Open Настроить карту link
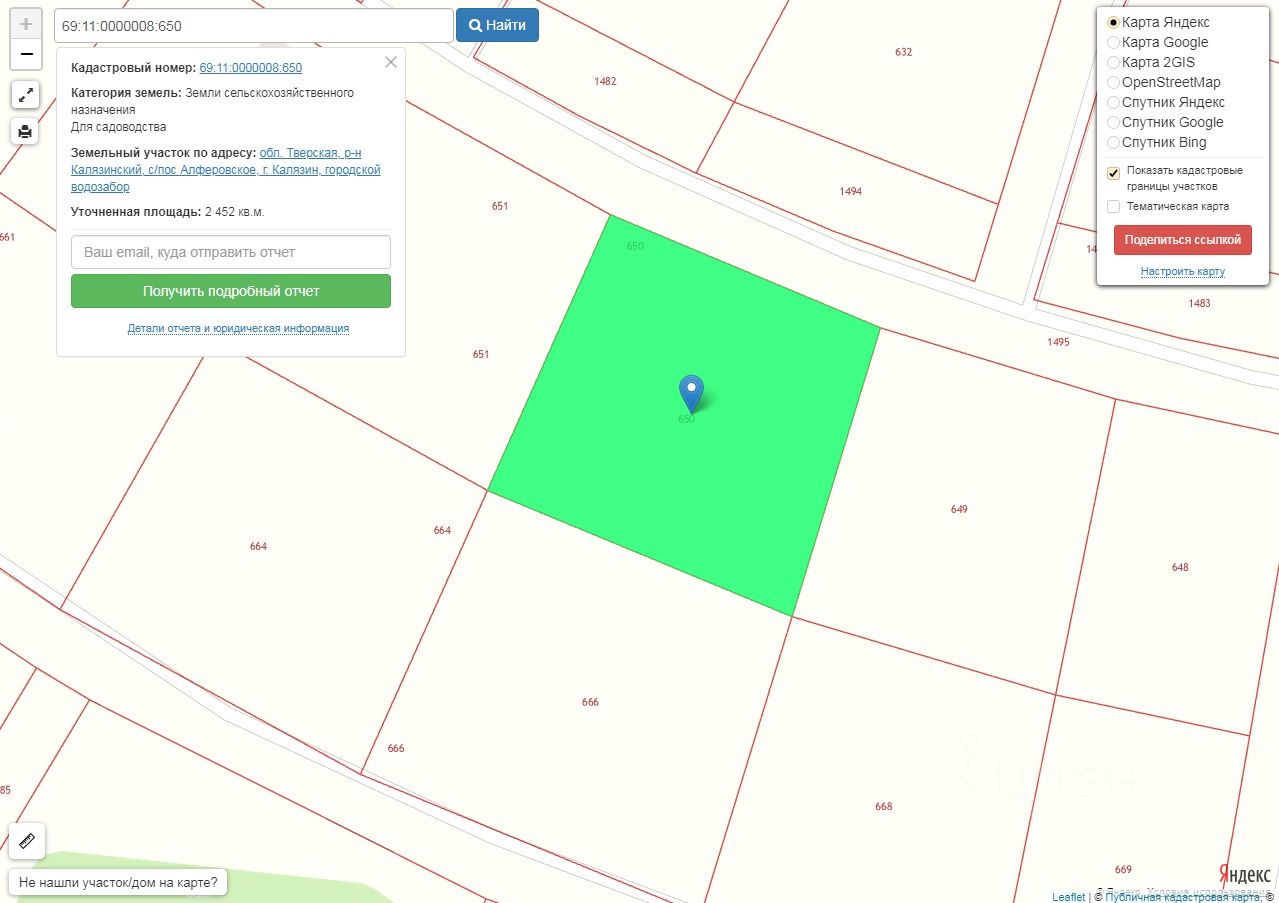1279x903 pixels. tap(1182, 272)
